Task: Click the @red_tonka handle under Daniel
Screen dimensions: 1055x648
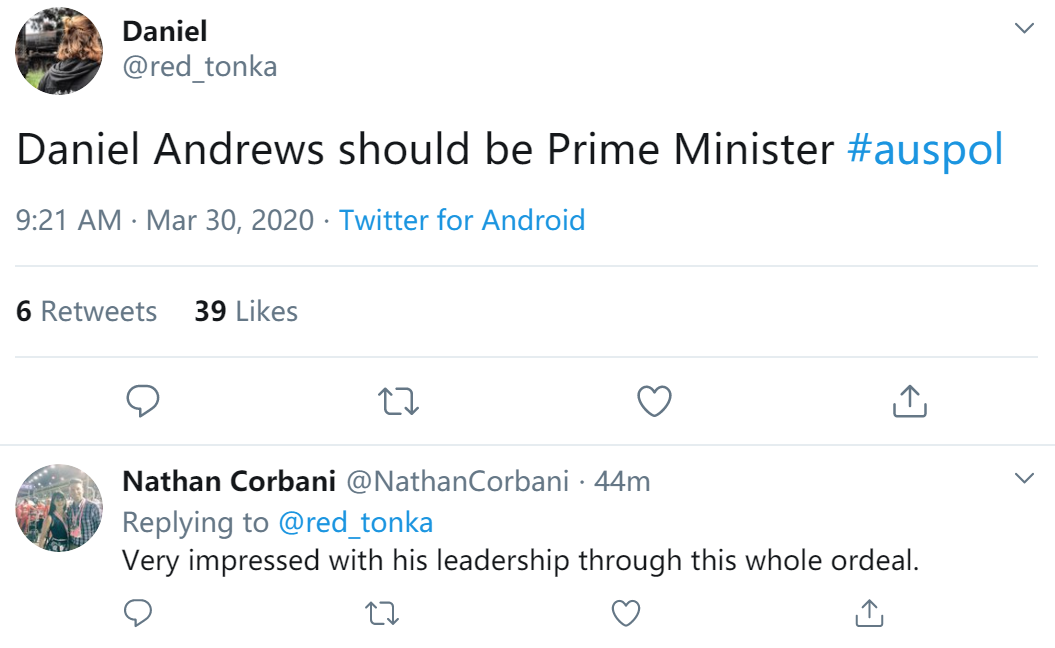Action: [199, 66]
